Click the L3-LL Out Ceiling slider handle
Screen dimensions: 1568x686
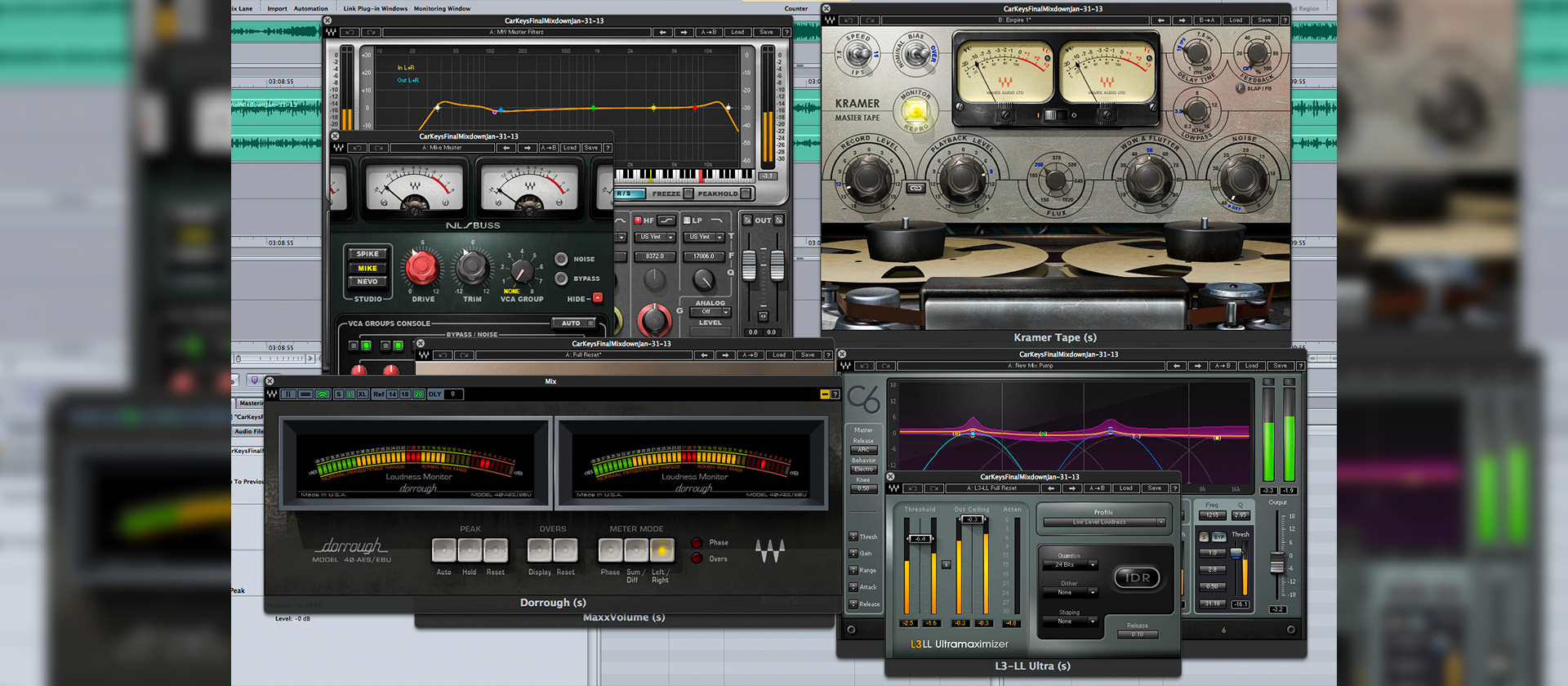click(x=971, y=519)
